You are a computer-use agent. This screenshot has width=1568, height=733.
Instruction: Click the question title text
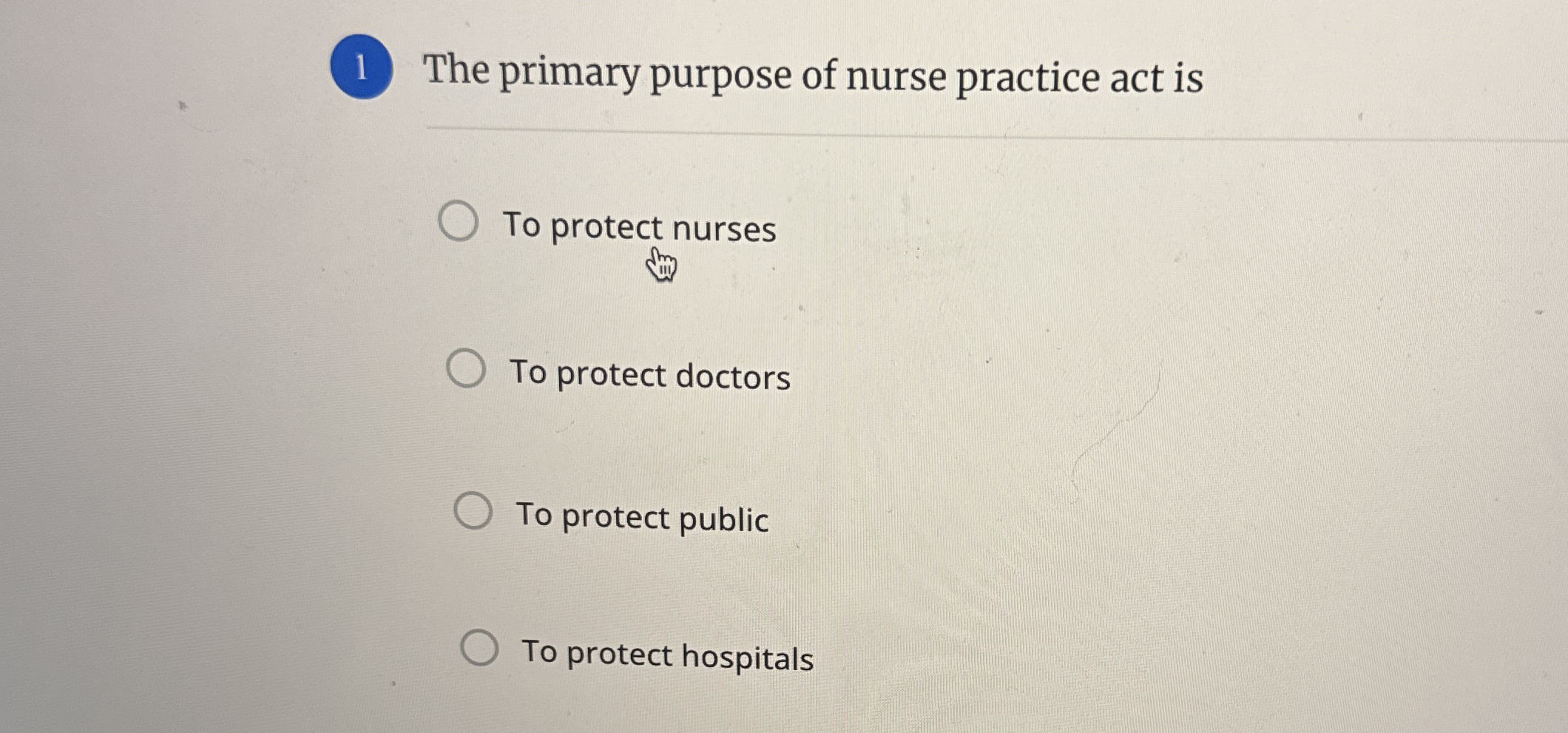click(814, 74)
